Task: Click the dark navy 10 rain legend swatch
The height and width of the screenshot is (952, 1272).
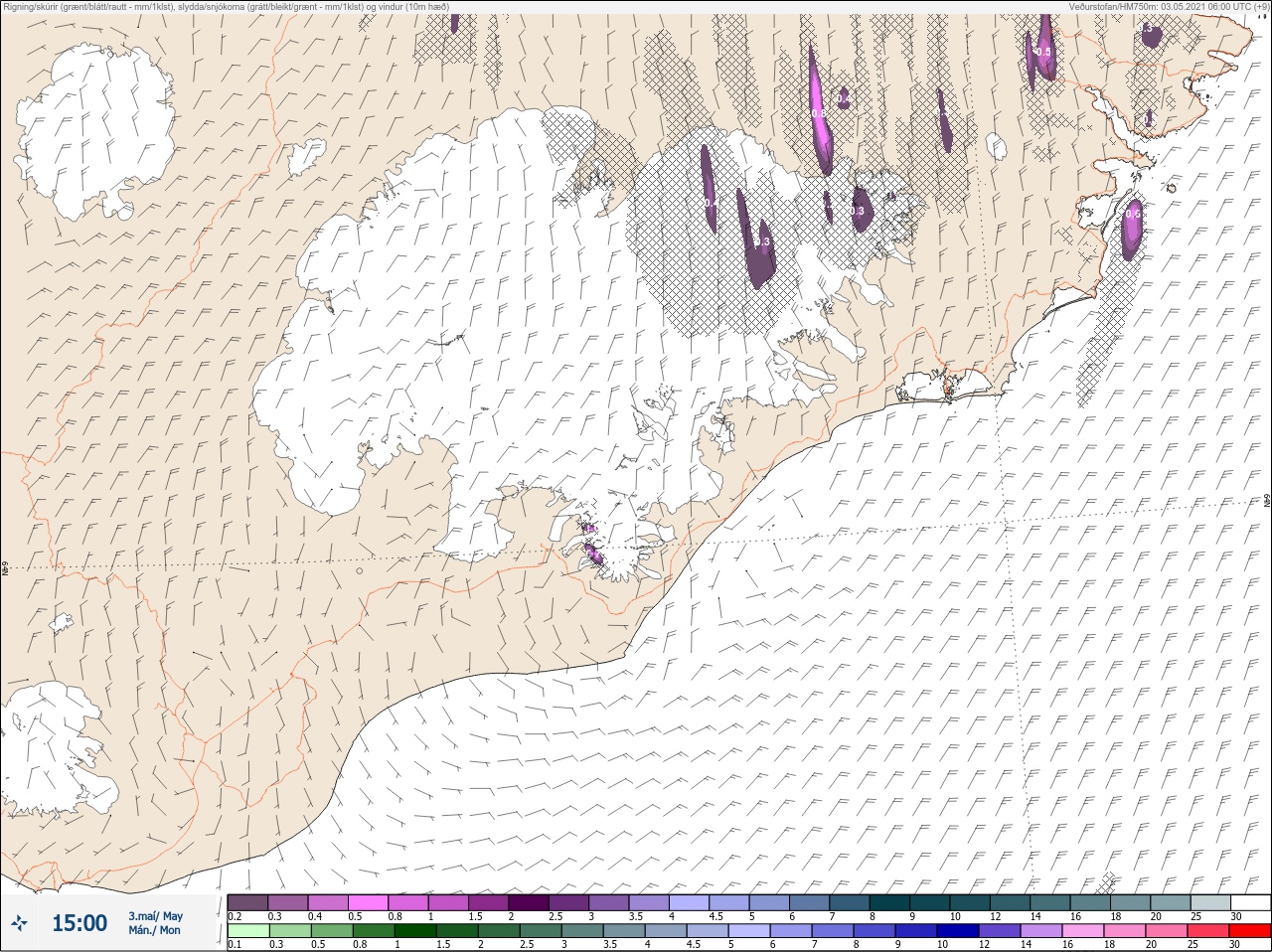Action: point(958,931)
